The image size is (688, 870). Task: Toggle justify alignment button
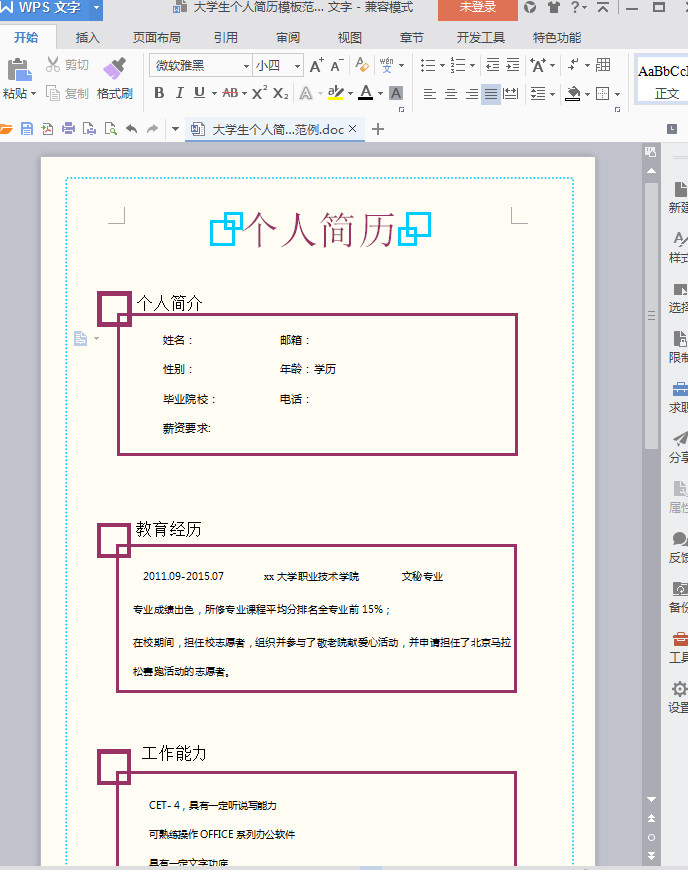[x=490, y=94]
